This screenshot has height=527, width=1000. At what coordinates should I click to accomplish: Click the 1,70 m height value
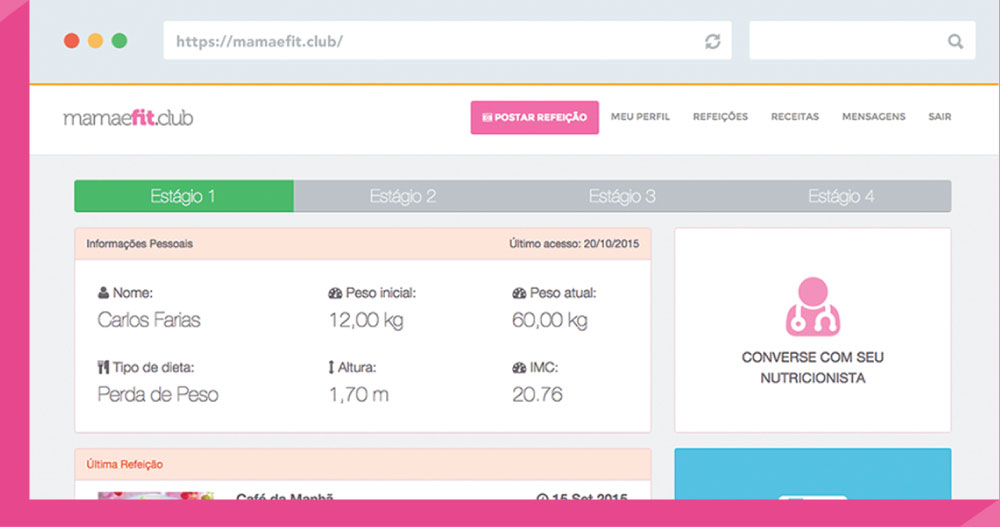[x=358, y=394]
